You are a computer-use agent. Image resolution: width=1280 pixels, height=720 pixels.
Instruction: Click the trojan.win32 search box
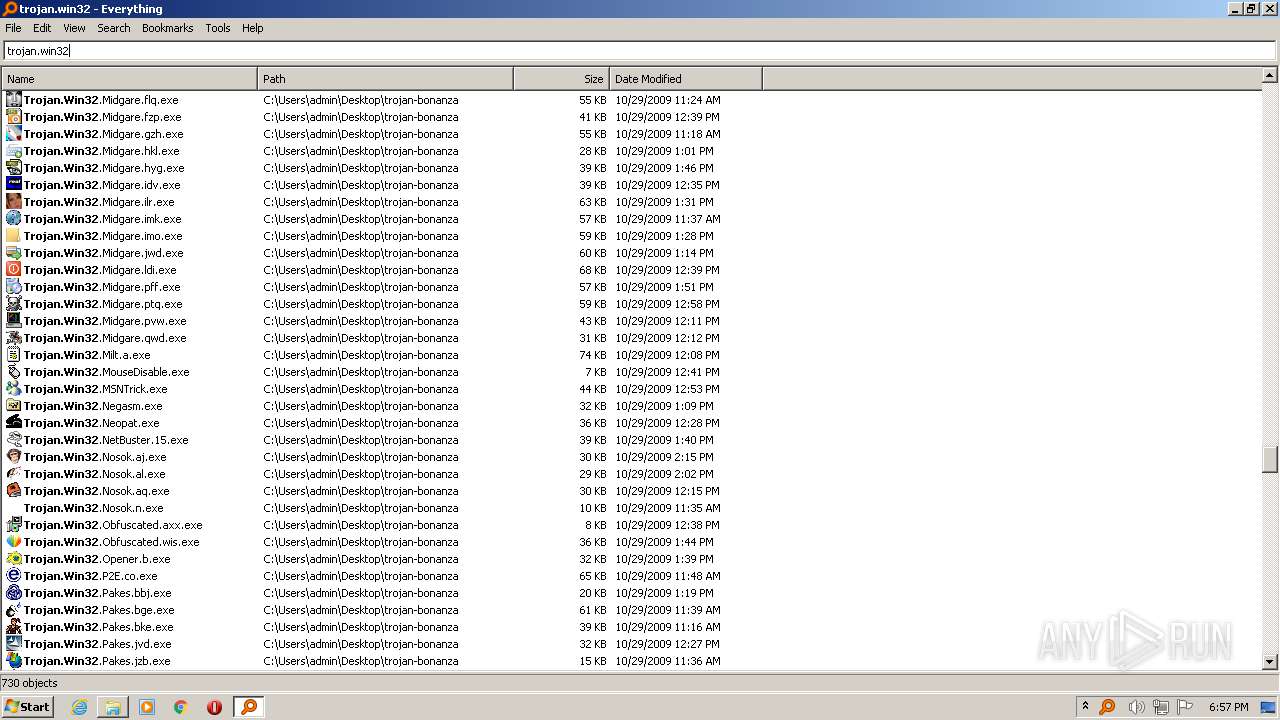pyautogui.click(x=639, y=51)
